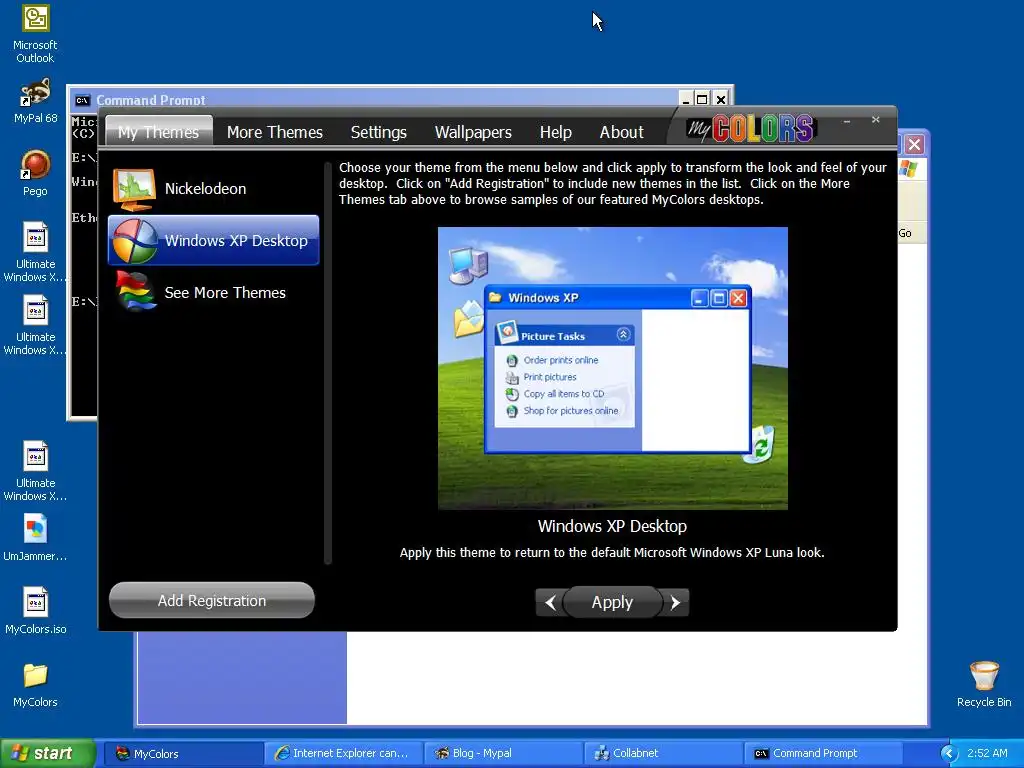Image resolution: width=1024 pixels, height=768 pixels.
Task: Select the Windows XP Desktop theme entry
Action: (214, 240)
